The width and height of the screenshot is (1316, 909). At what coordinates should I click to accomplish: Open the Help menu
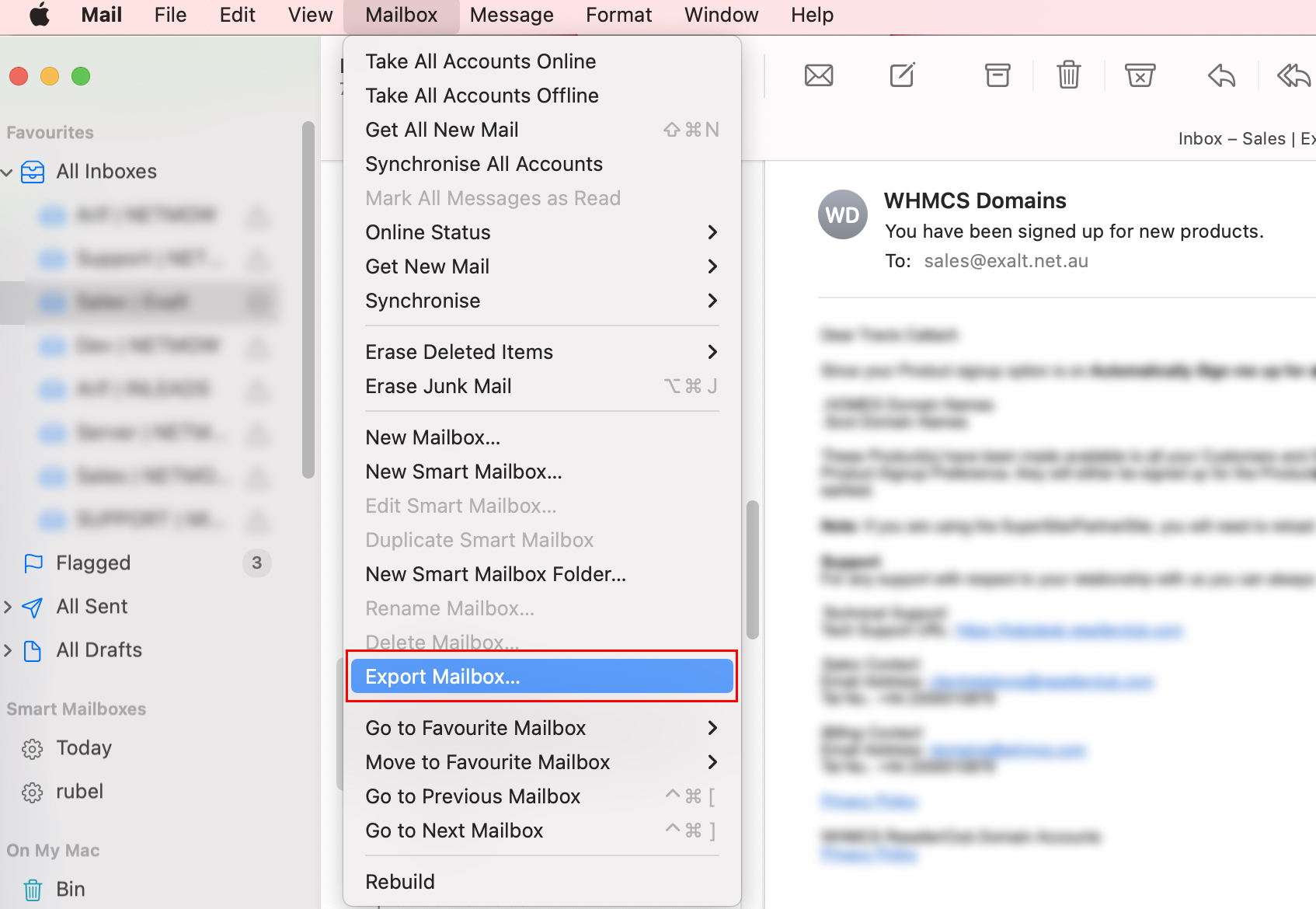click(813, 15)
